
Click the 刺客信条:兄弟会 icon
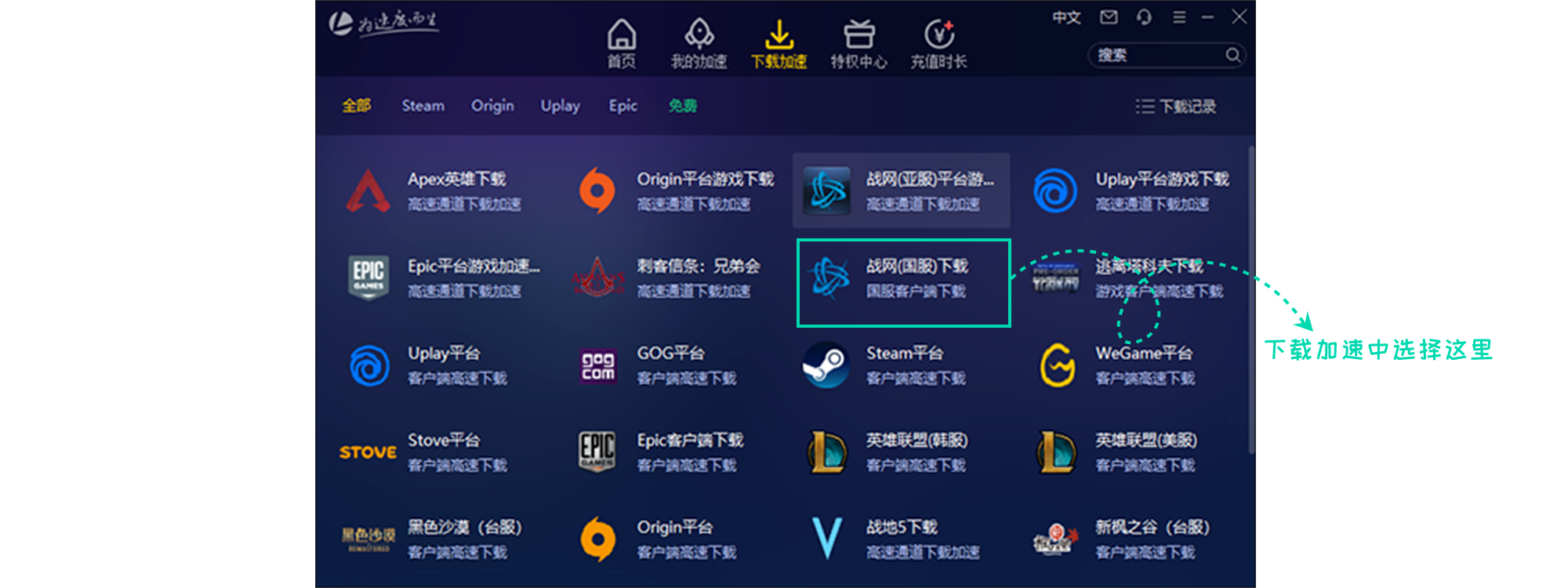(597, 278)
